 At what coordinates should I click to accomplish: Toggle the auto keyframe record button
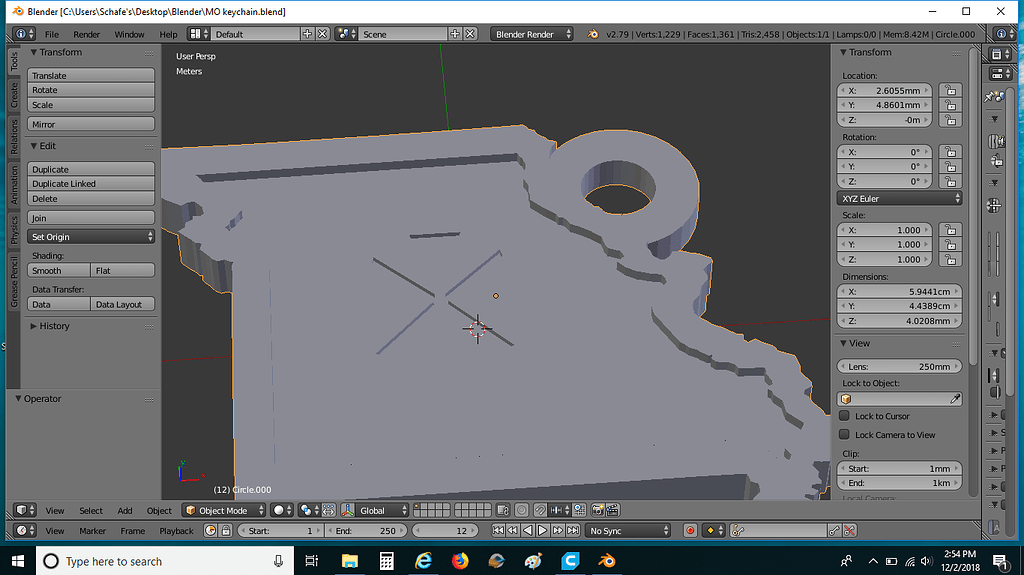click(x=690, y=531)
